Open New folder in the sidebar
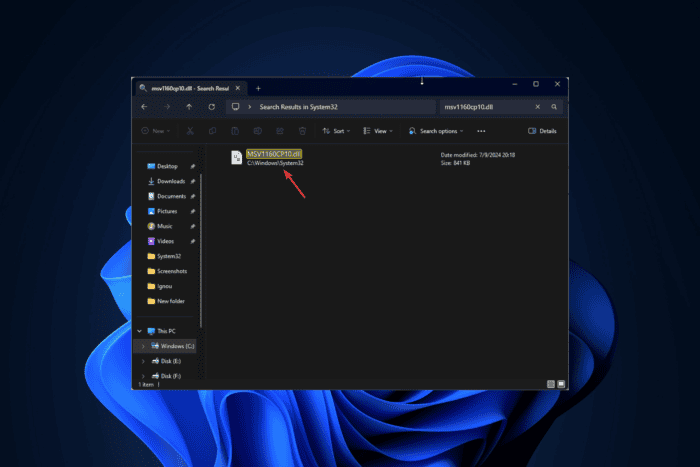This screenshot has width=700, height=467. coord(171,301)
